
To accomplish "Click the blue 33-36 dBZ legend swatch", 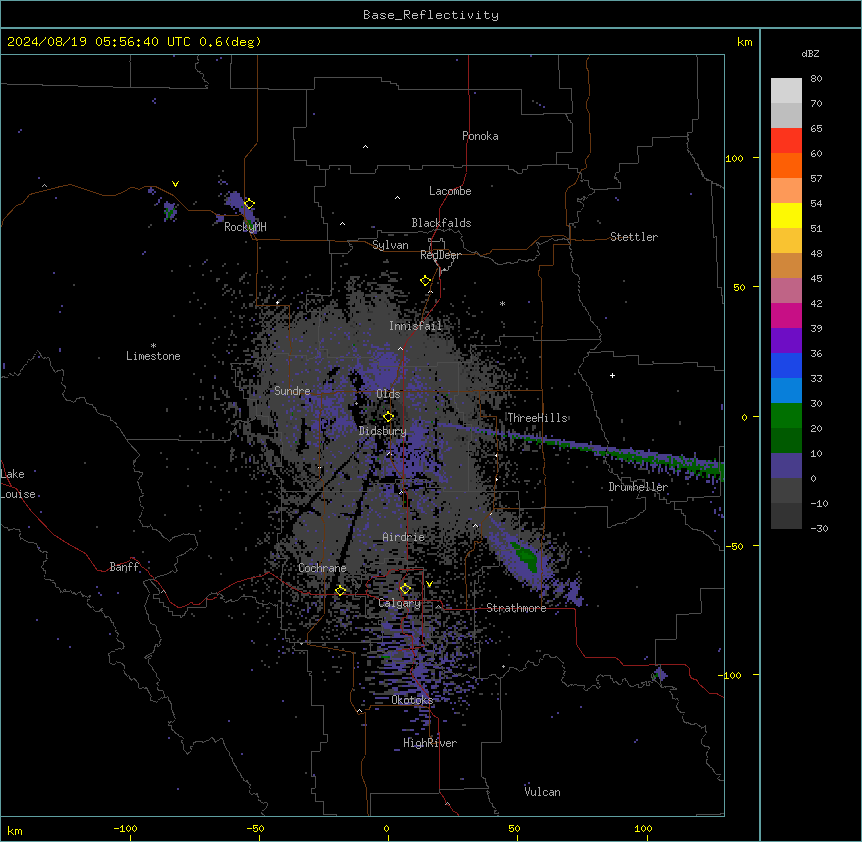I will pos(786,365).
